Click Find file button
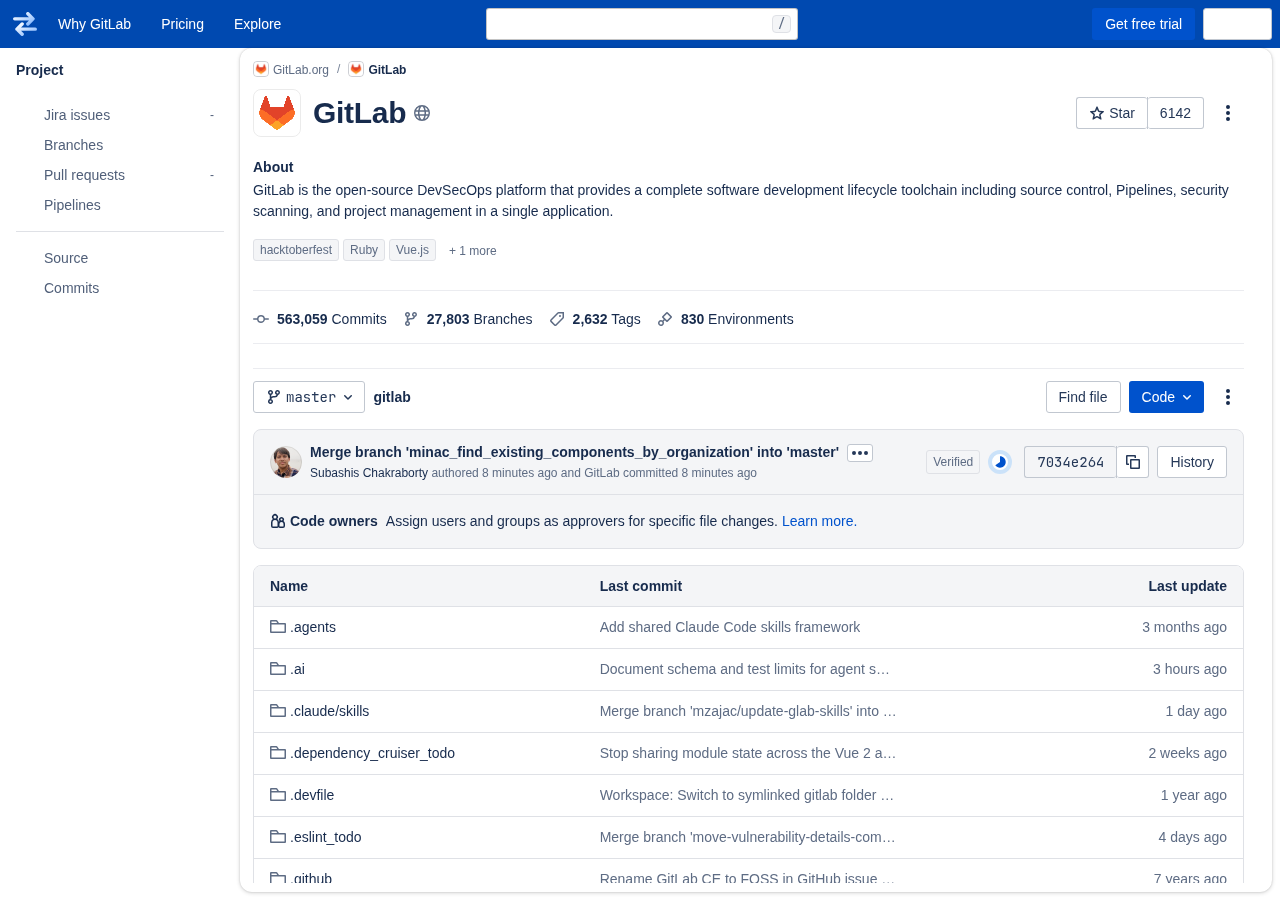The image size is (1280, 900). pyautogui.click(x=1083, y=397)
